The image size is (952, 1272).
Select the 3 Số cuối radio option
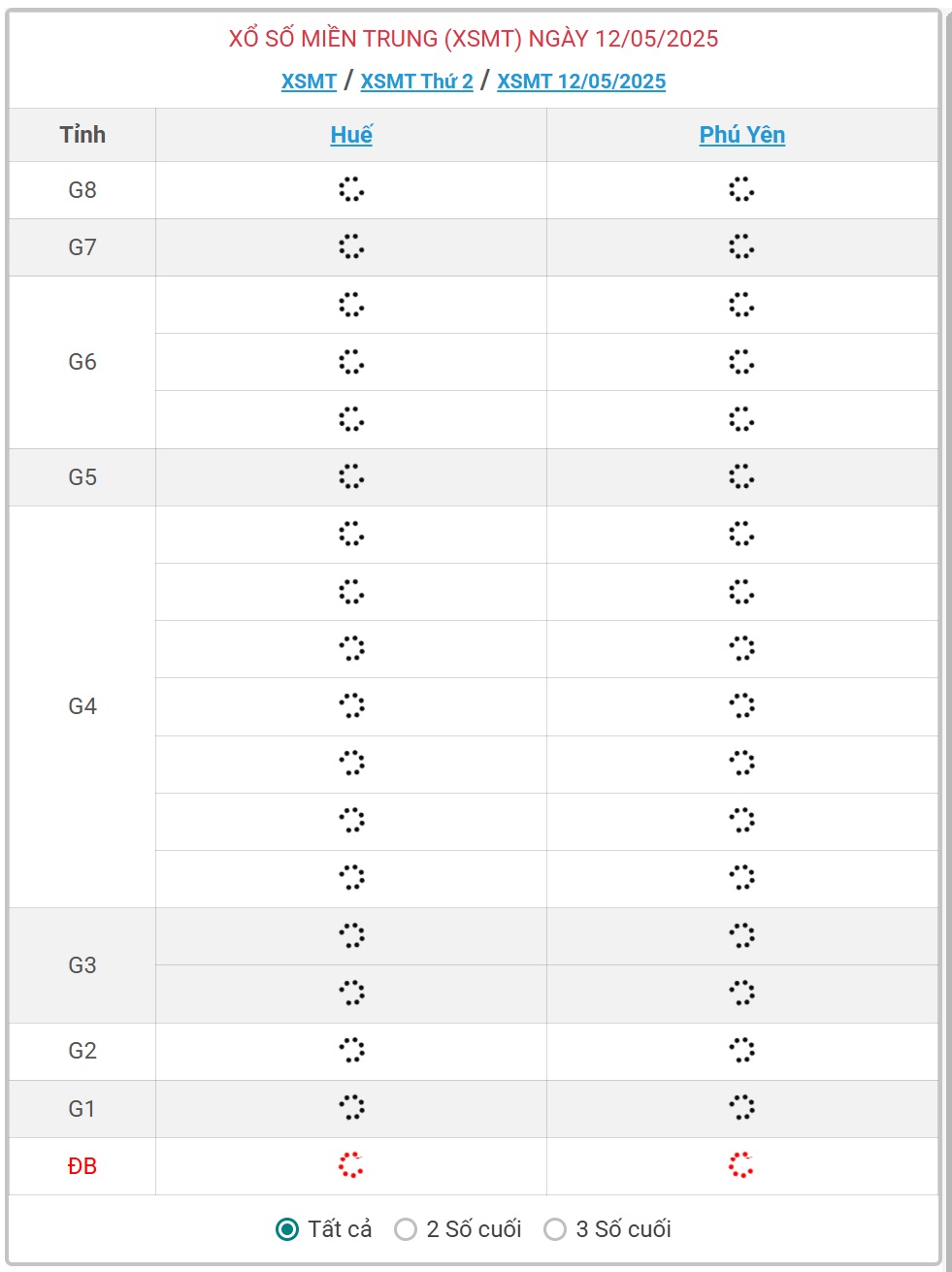(555, 1229)
